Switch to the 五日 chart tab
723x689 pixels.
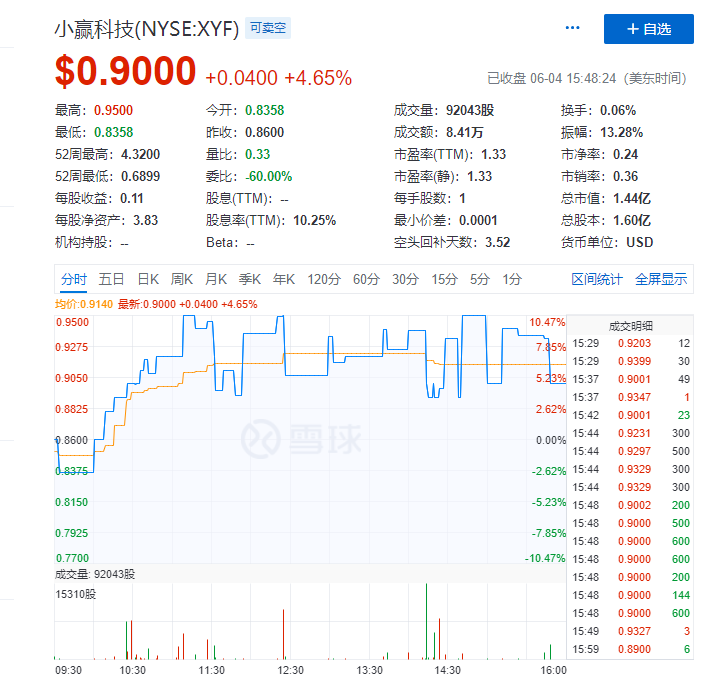click(x=111, y=279)
